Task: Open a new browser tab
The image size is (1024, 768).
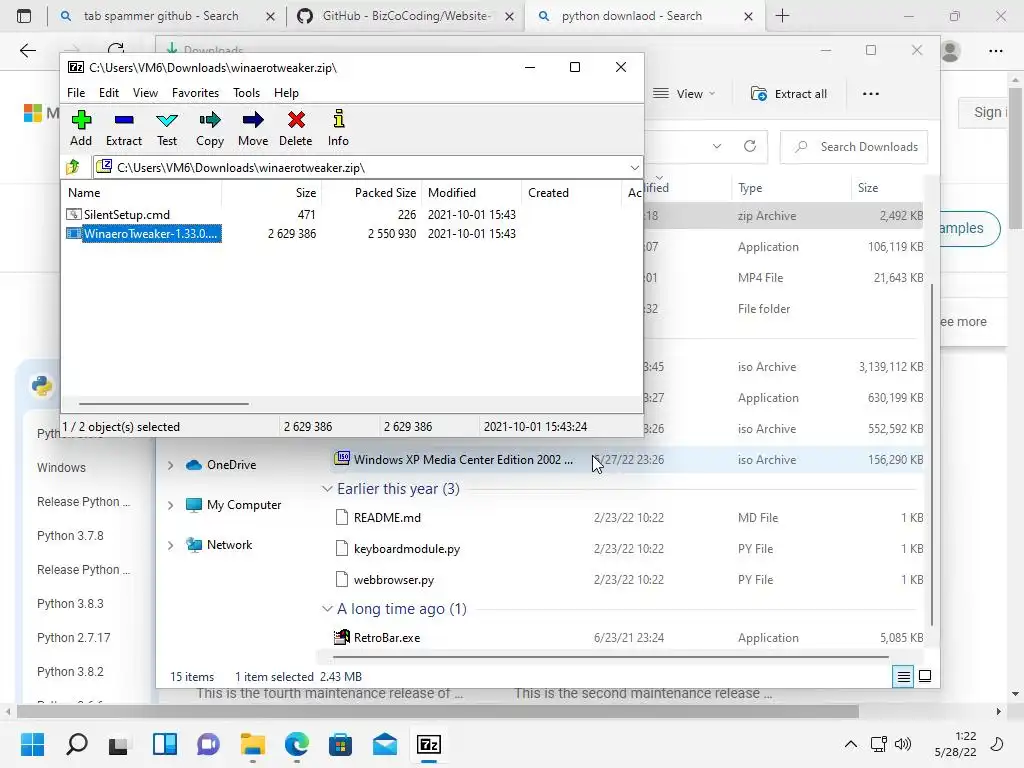Action: click(782, 16)
